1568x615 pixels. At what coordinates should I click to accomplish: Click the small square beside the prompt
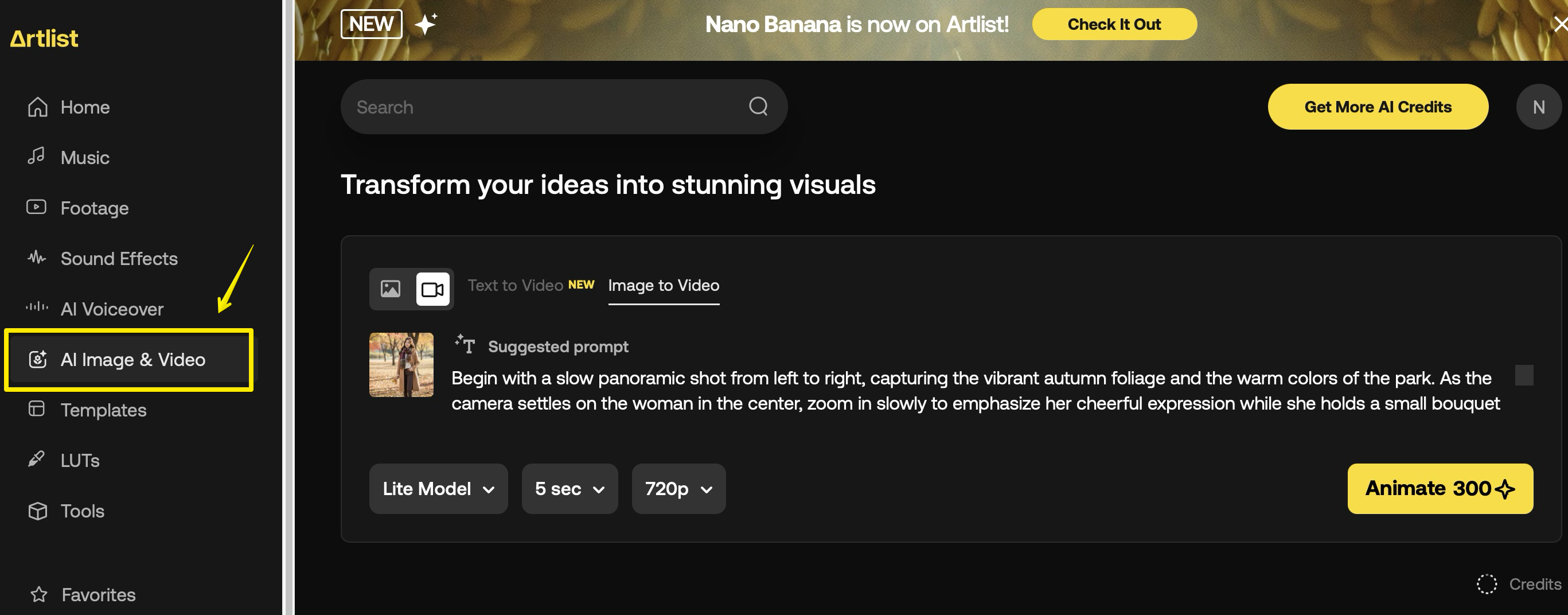(x=1524, y=375)
